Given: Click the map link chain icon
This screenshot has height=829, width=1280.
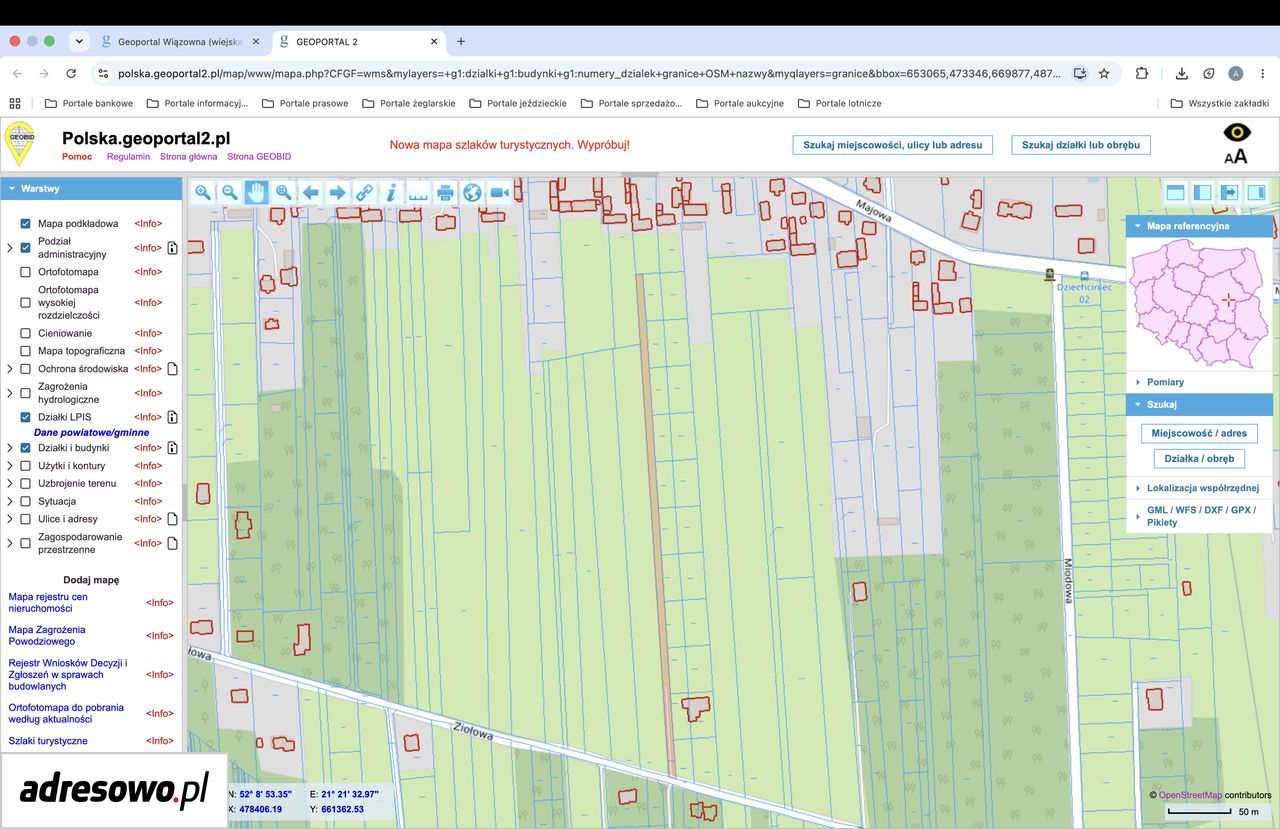Looking at the screenshot, I should pos(365,193).
